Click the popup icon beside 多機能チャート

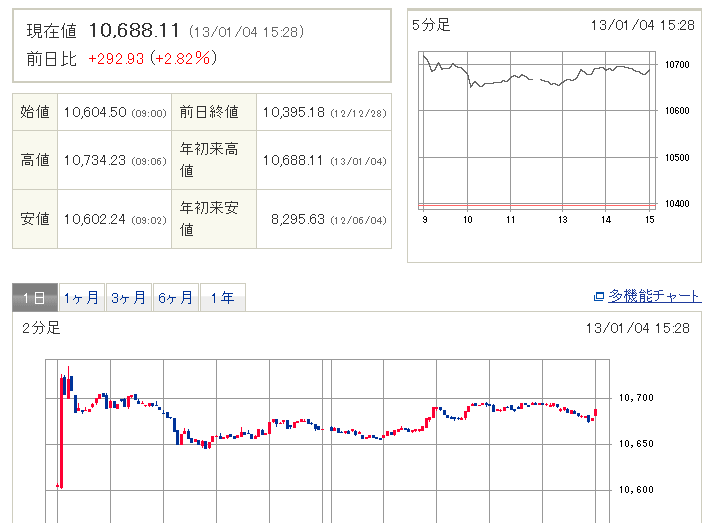[599, 296]
